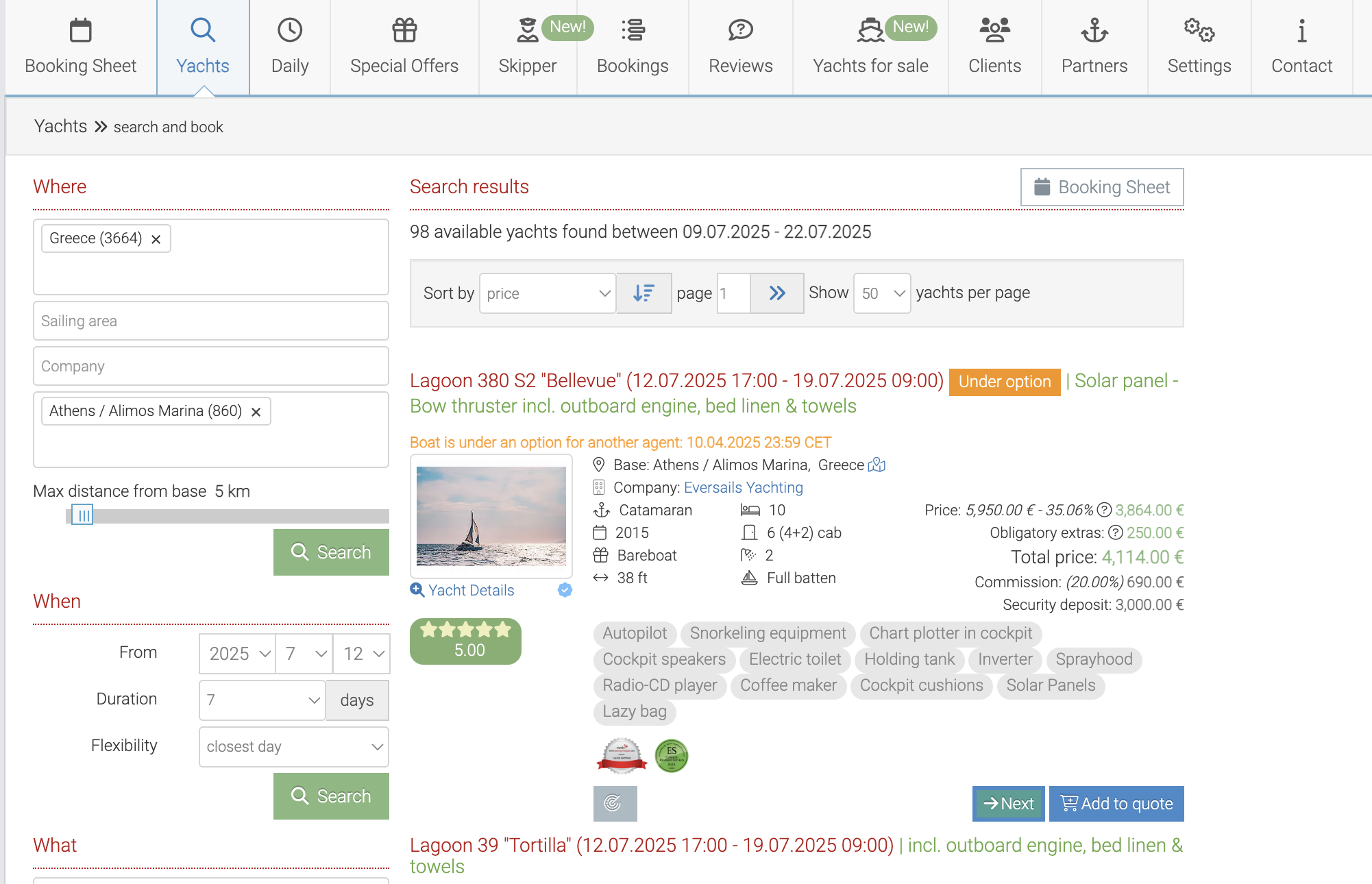Switch to Yachts for sale tab

pyautogui.click(x=870, y=47)
